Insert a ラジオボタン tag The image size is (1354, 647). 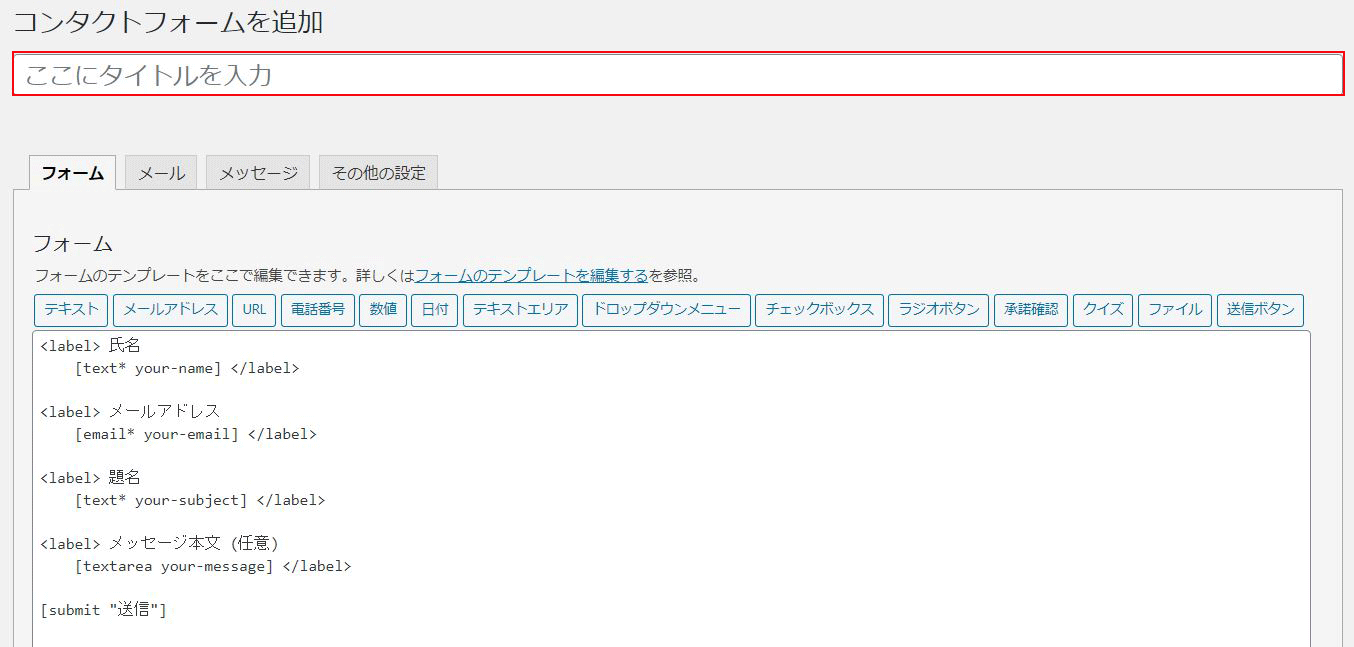(939, 310)
